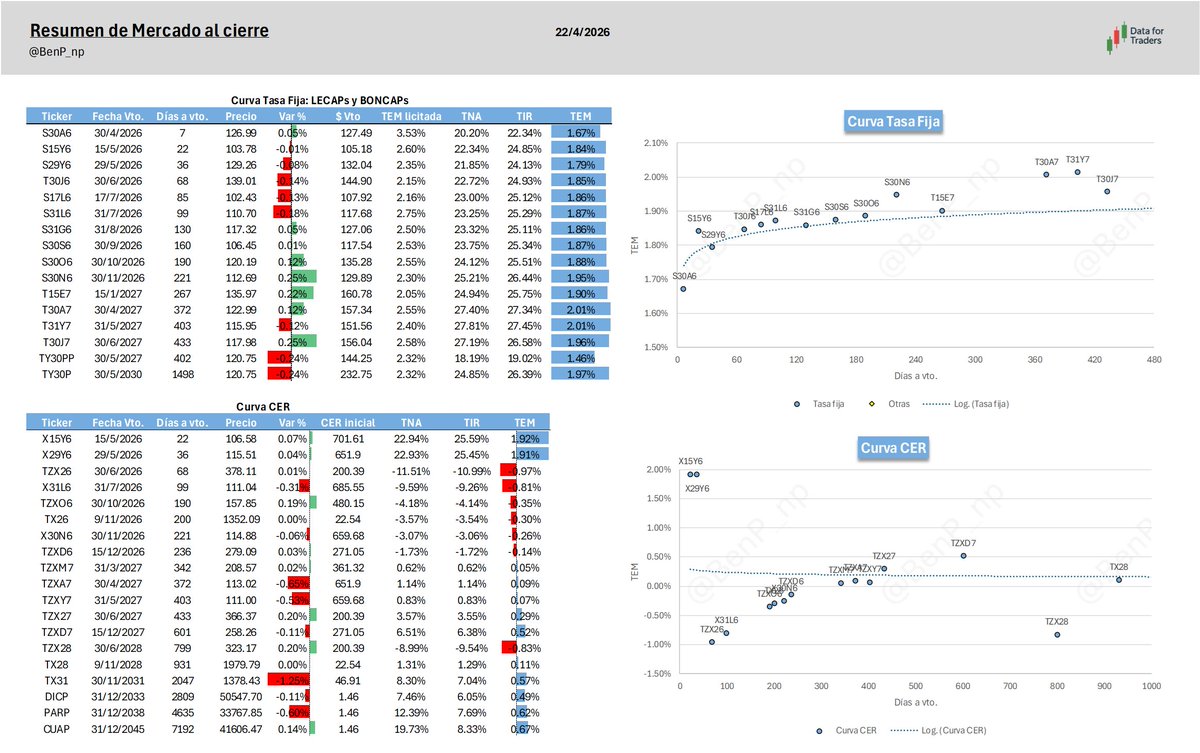Screen dimensions: 1200x753
Task: Click the -1.50% y-axis label in CER chart
Action: coord(656,674)
